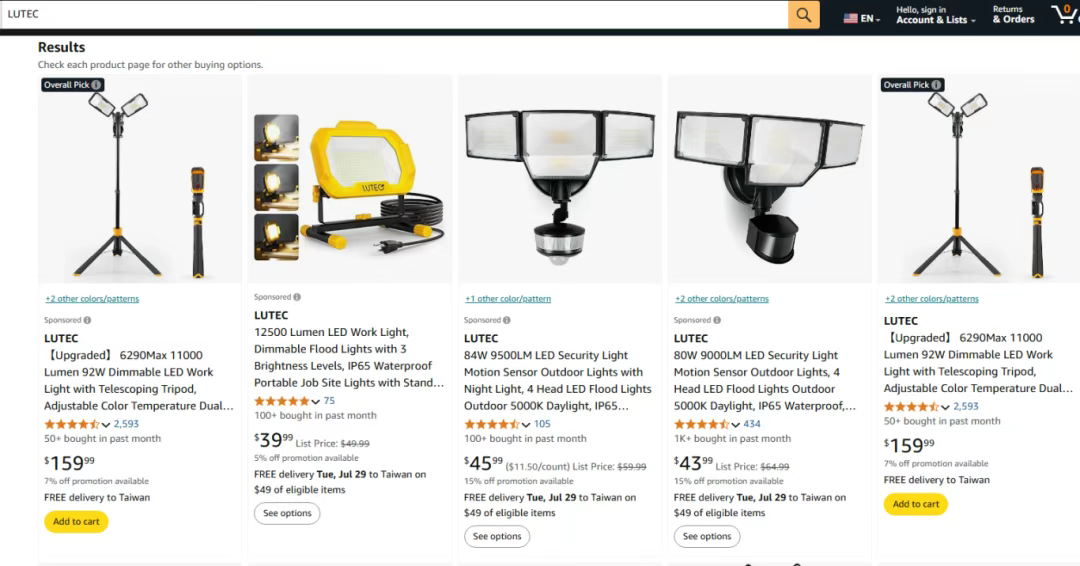Click star rating of 12500 Lumen work light
The height and width of the screenshot is (566, 1080).
pyautogui.click(x=282, y=401)
